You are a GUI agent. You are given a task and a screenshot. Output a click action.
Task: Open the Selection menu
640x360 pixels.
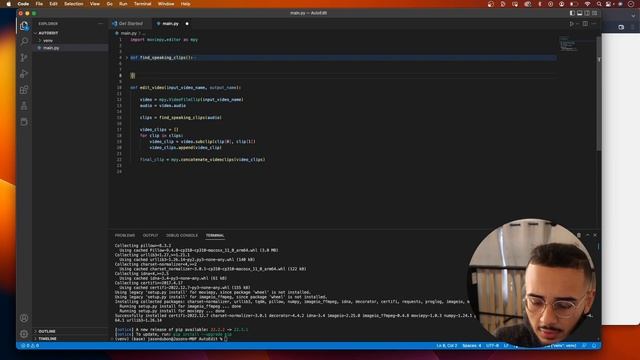pos(74,4)
